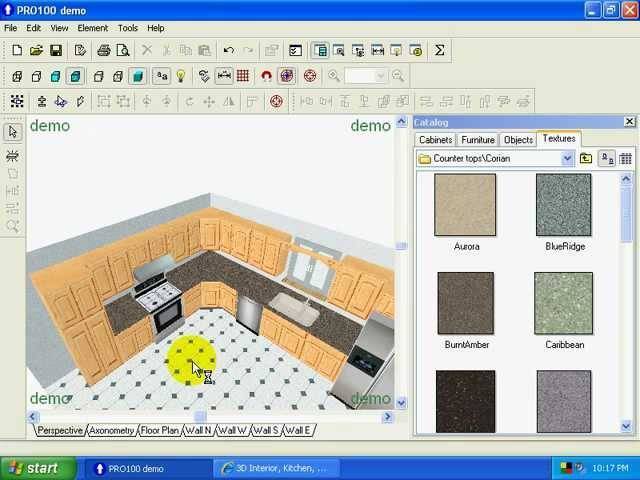Switch to the Floor Plan view tab
The image size is (640, 480).
pyautogui.click(x=159, y=430)
